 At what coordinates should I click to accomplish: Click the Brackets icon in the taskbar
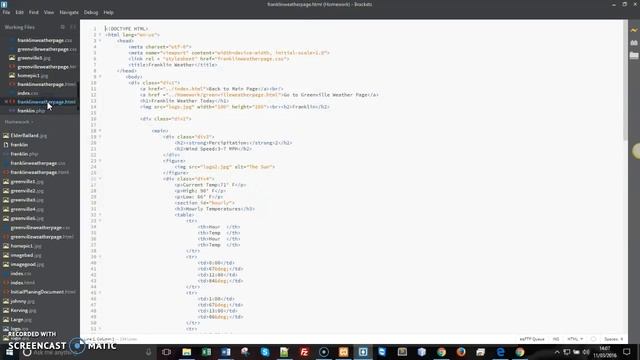click(363, 352)
